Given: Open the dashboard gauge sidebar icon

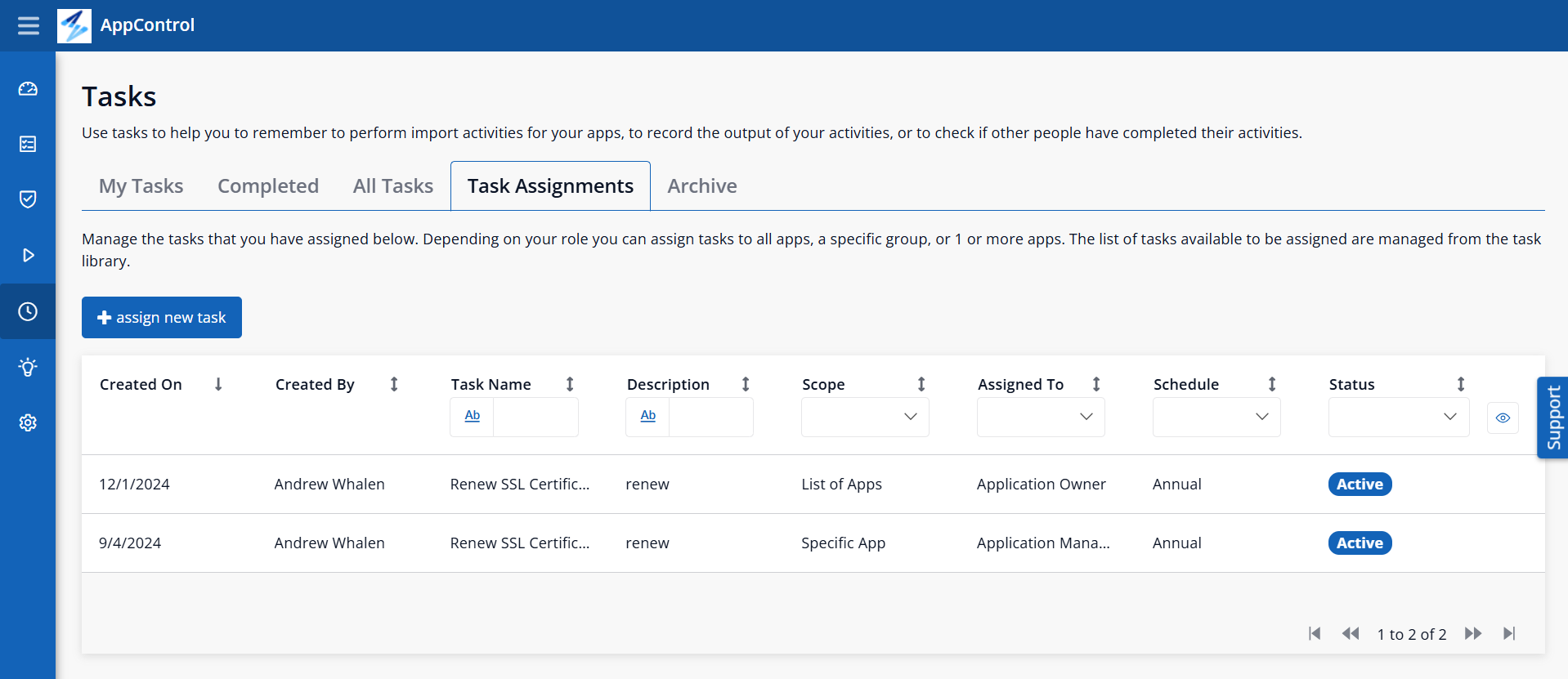Looking at the screenshot, I should point(28,89).
